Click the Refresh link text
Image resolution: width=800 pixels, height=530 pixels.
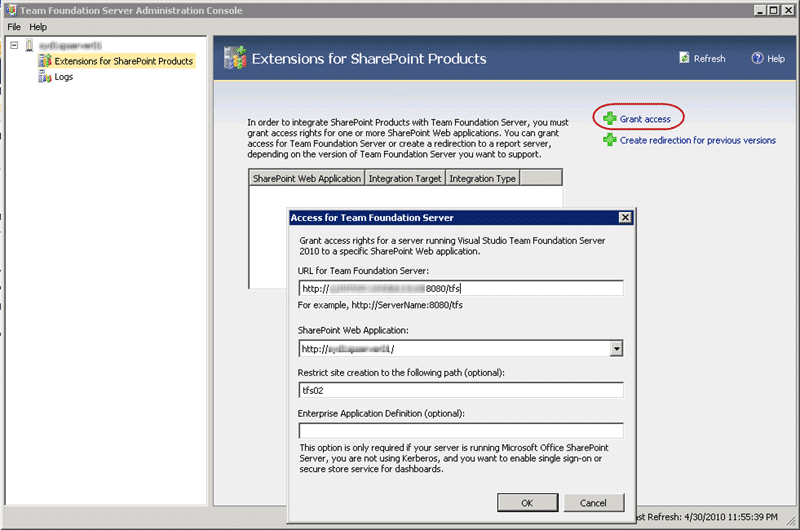tap(709, 59)
